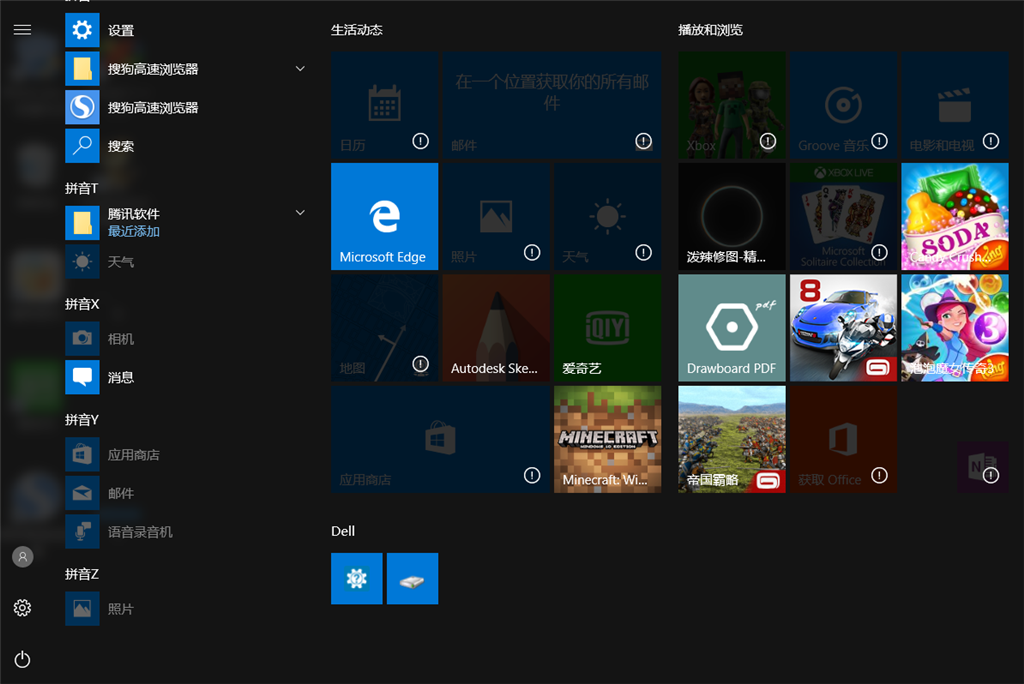Launch the 帝国霸略 game tile
The height and width of the screenshot is (684, 1024).
pyautogui.click(x=732, y=439)
